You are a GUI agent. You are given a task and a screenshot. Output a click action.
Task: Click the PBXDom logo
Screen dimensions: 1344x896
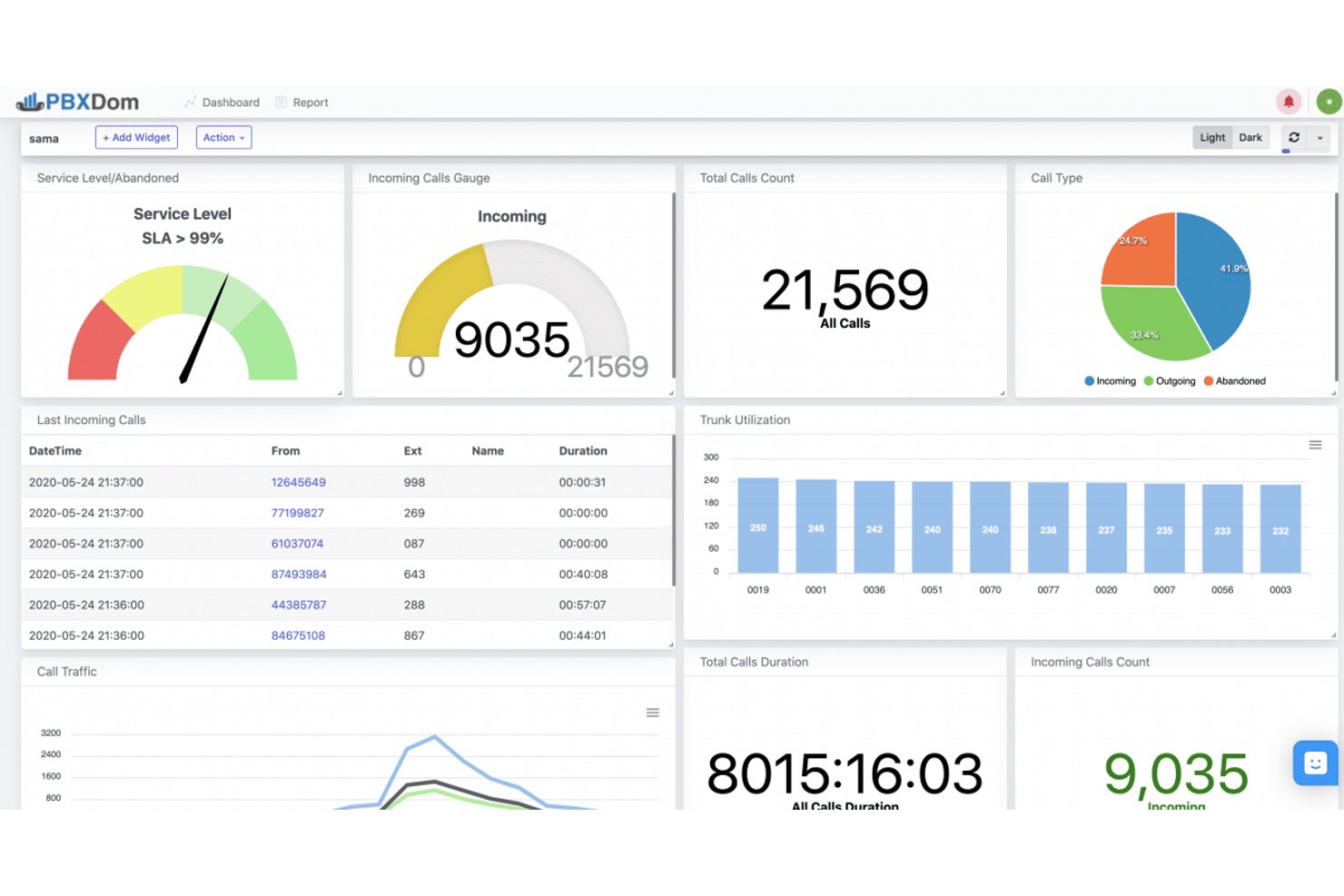coord(78,102)
